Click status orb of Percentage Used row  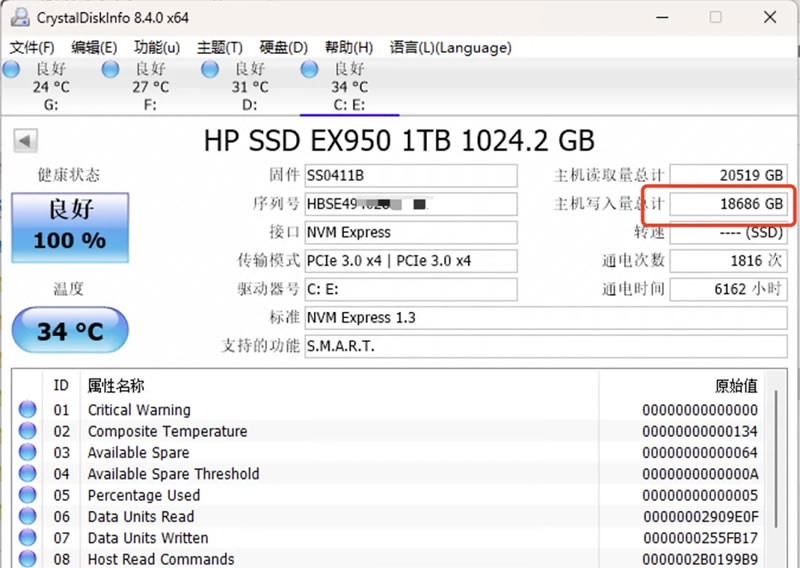click(28, 495)
